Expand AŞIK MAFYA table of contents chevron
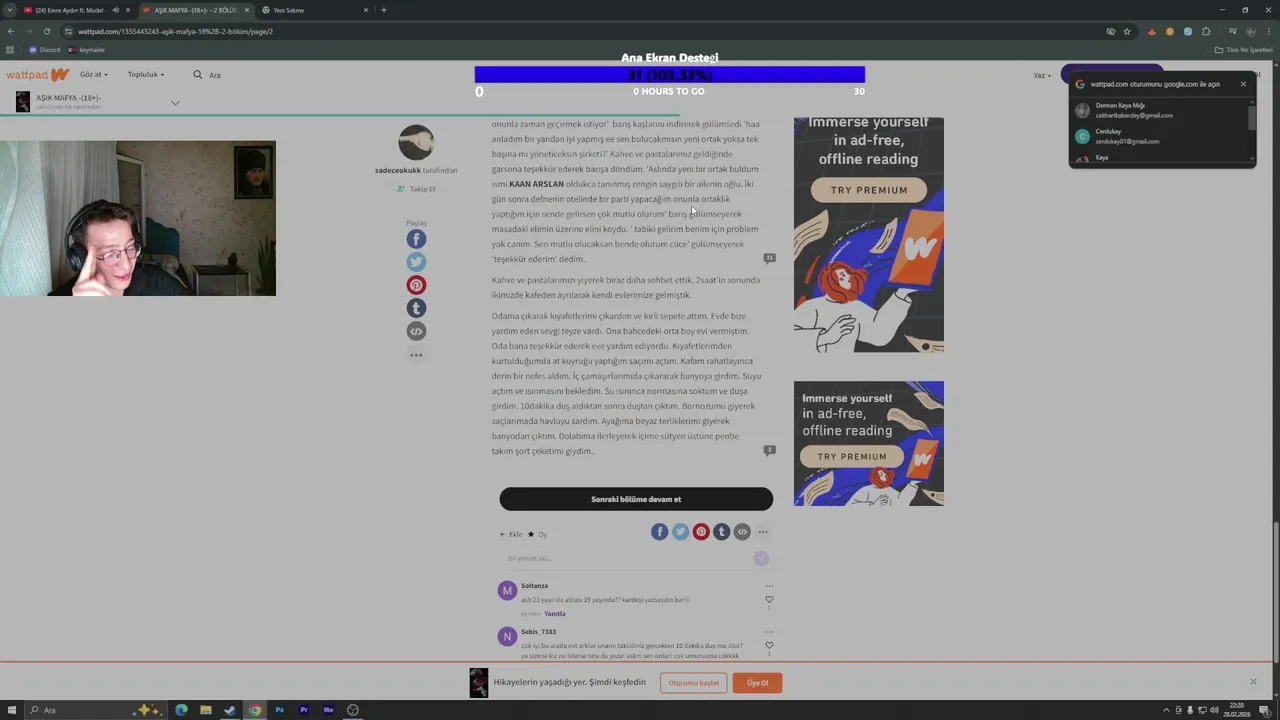The height and width of the screenshot is (720, 1280). click(x=175, y=102)
